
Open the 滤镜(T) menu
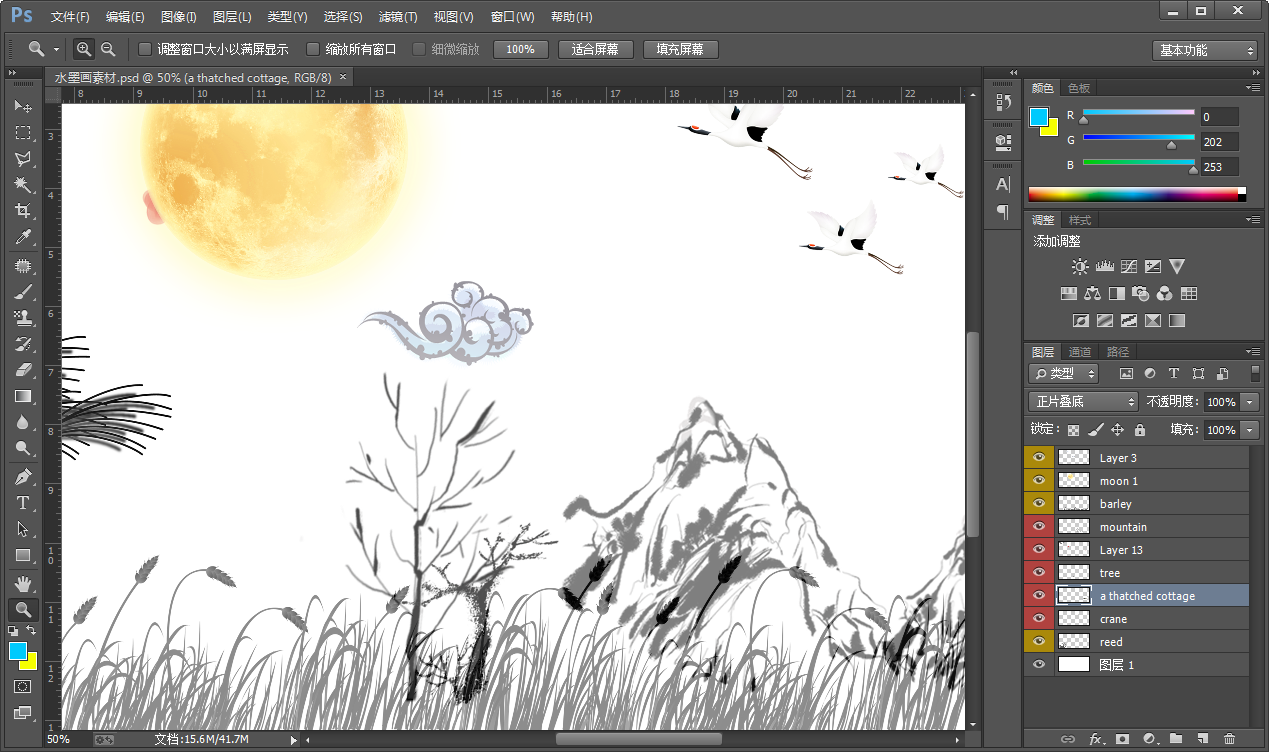pyautogui.click(x=398, y=17)
